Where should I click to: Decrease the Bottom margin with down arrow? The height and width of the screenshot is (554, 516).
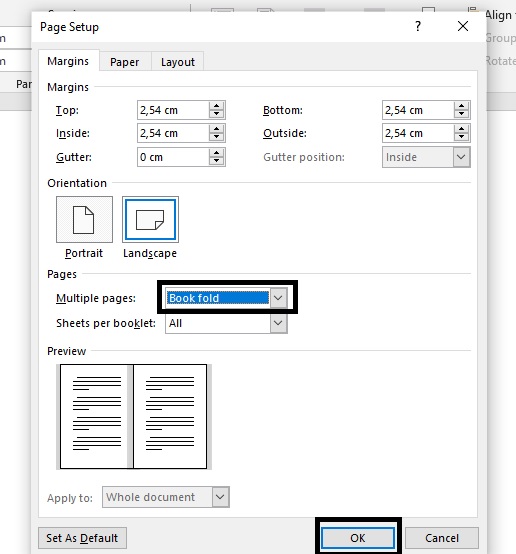[x=461, y=114]
